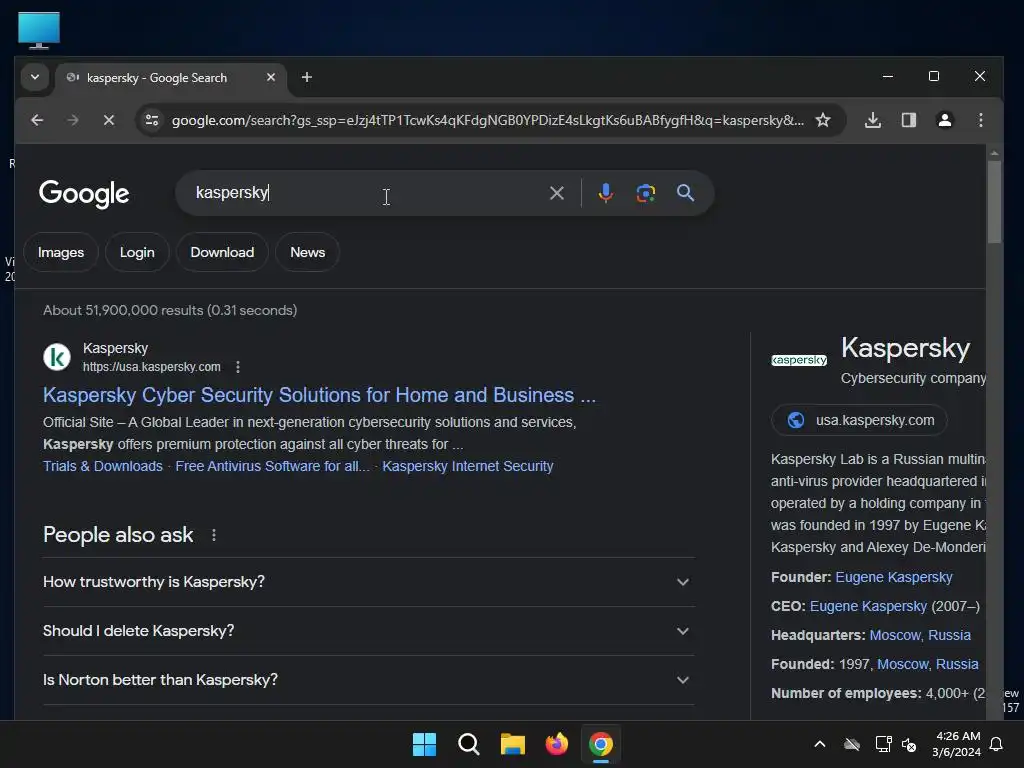Submit search with magnifier icon
The image size is (1024, 768).
(685, 193)
